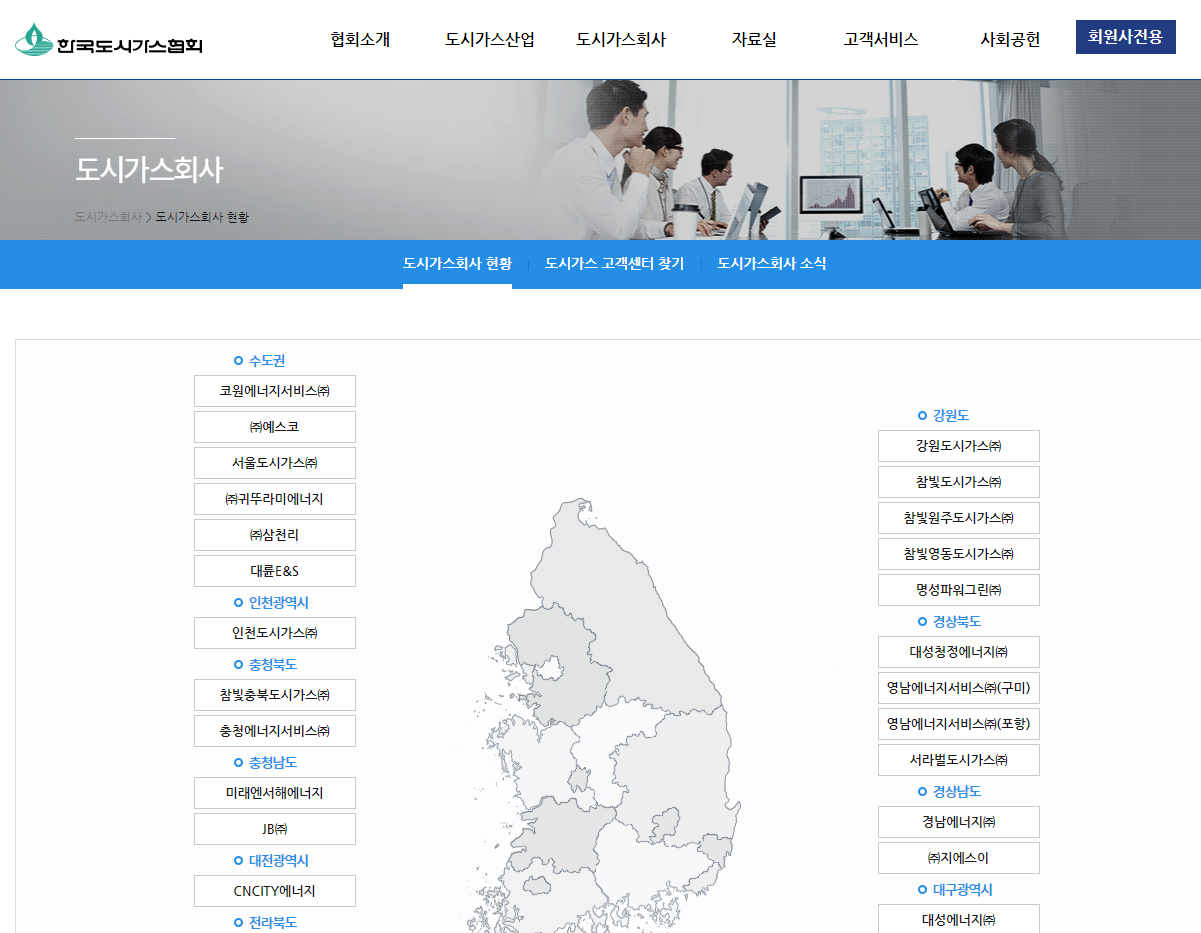Open 영남에너지서비스㈜(포항) company

959,724
